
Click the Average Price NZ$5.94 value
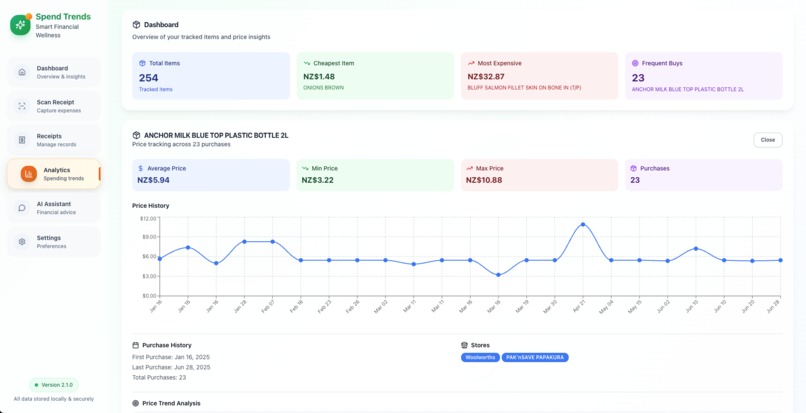153,181
